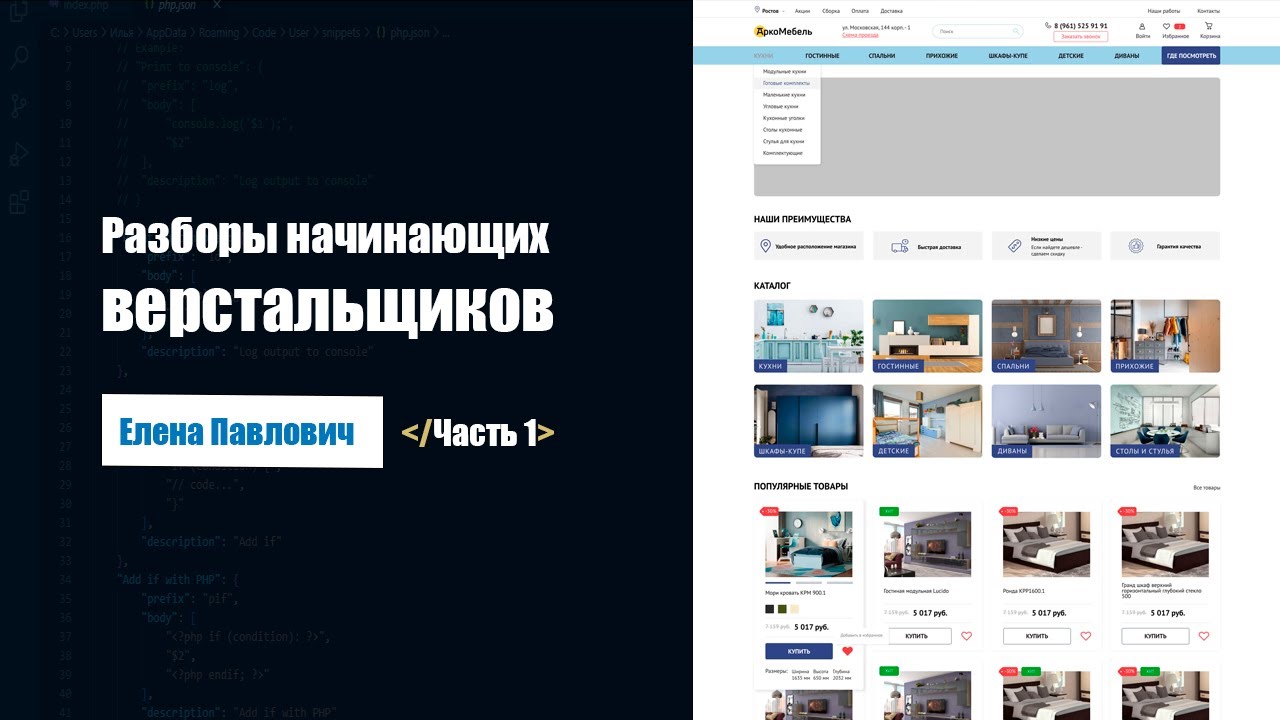Open the Акции link in top bar
1280x720 pixels.
pyautogui.click(x=803, y=11)
